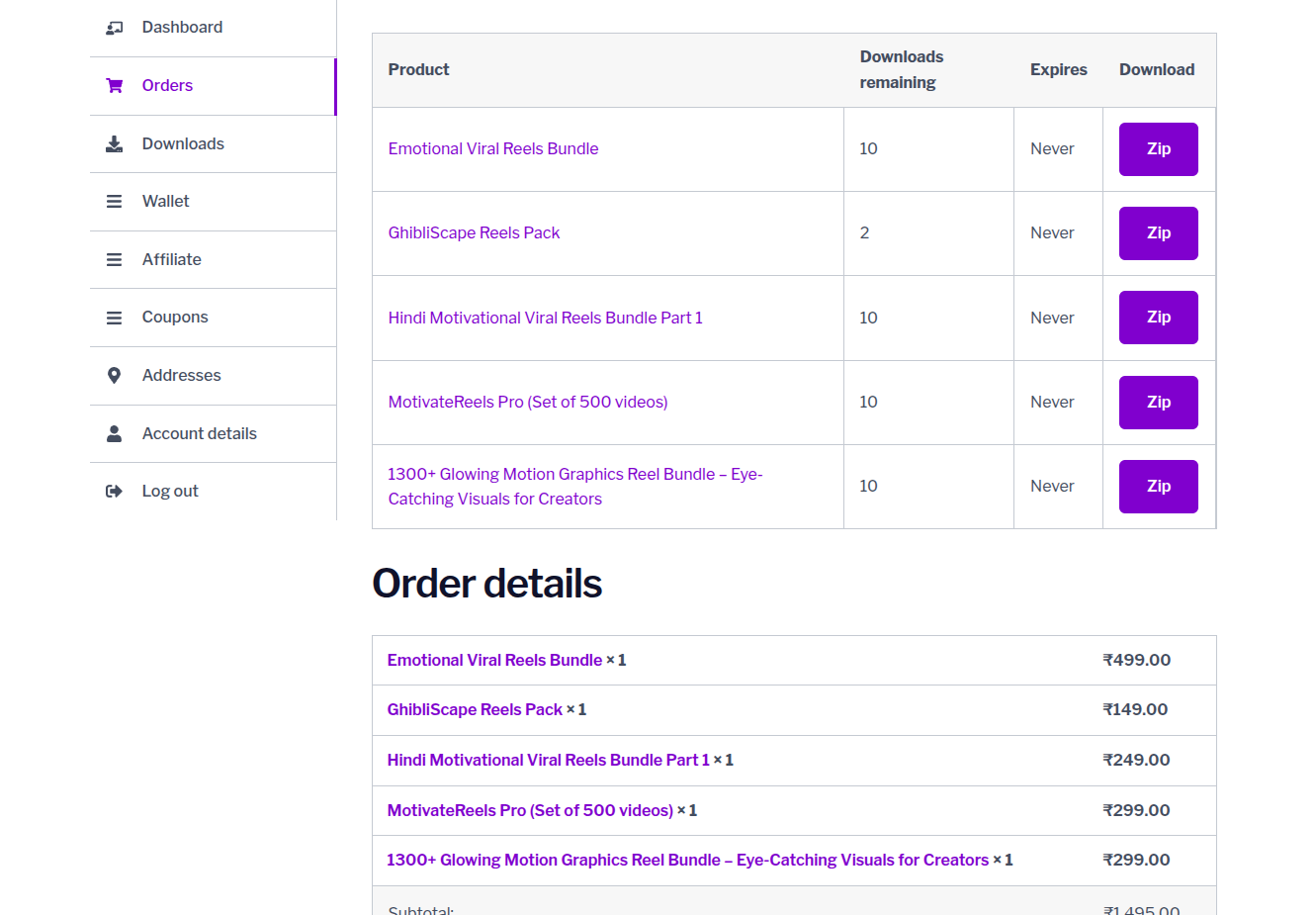
Task: Download Zip for 1300+ Glowing Motion Graphics
Action: pos(1158,487)
